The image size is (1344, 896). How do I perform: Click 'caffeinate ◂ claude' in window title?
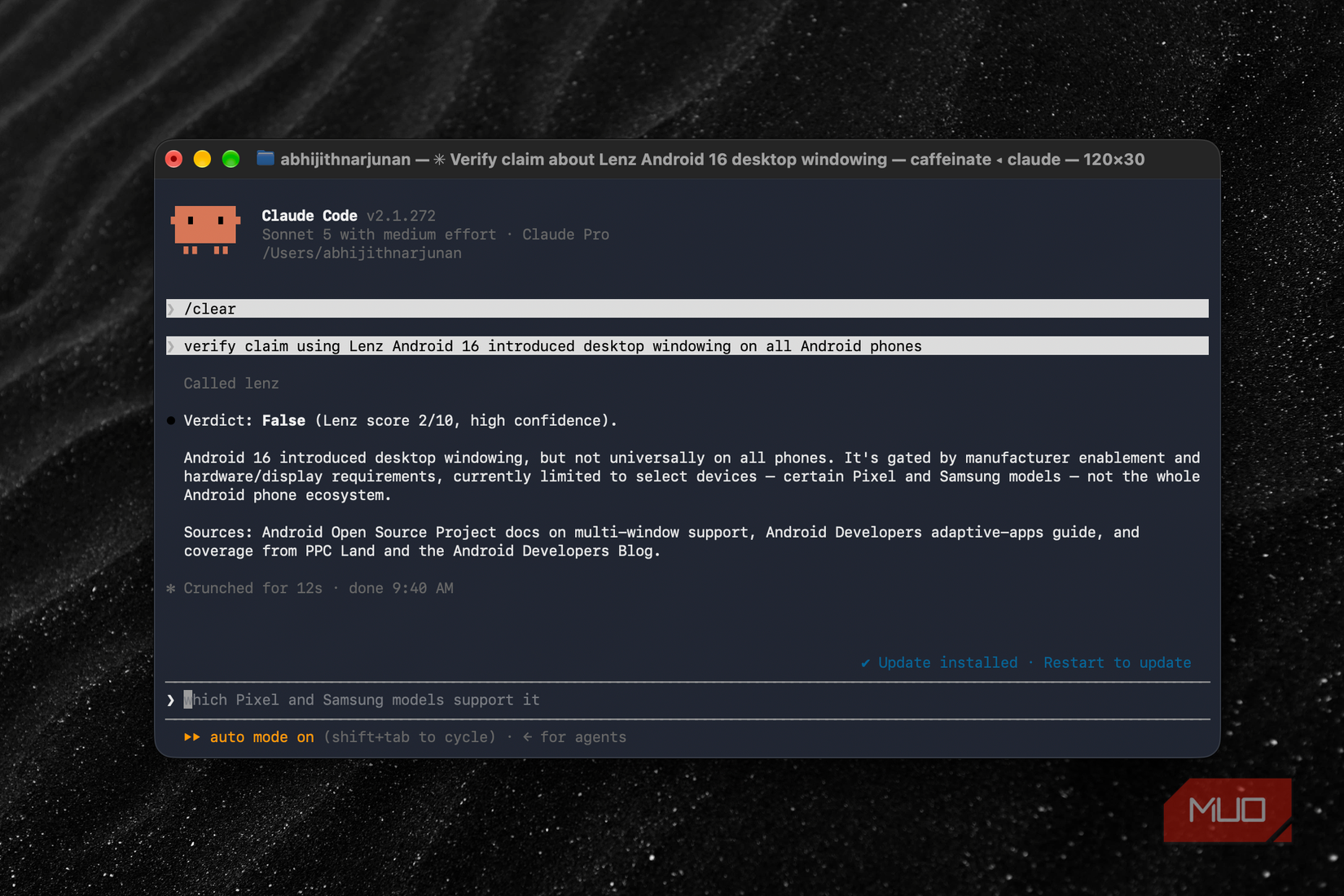pyautogui.click(x=986, y=160)
